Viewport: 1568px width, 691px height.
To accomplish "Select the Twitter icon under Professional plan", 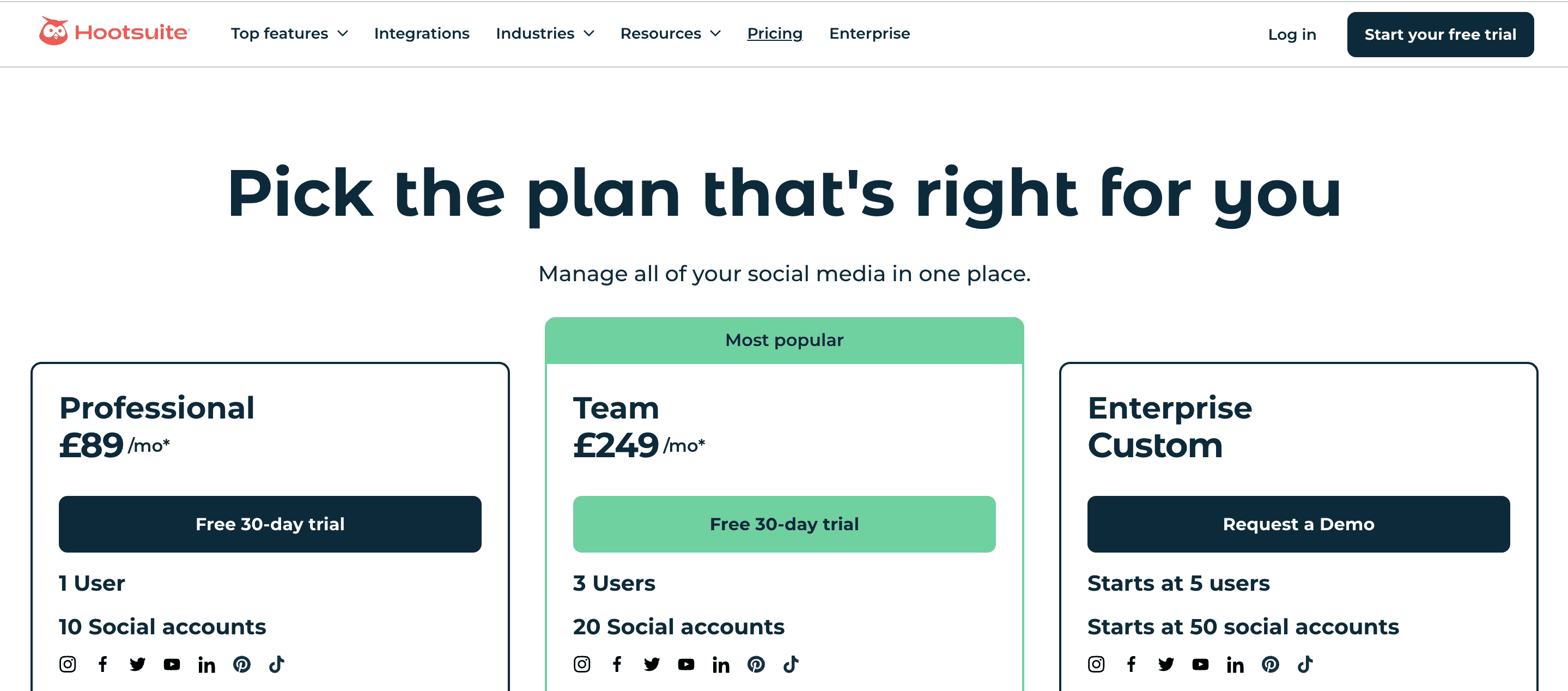I will click(x=137, y=664).
